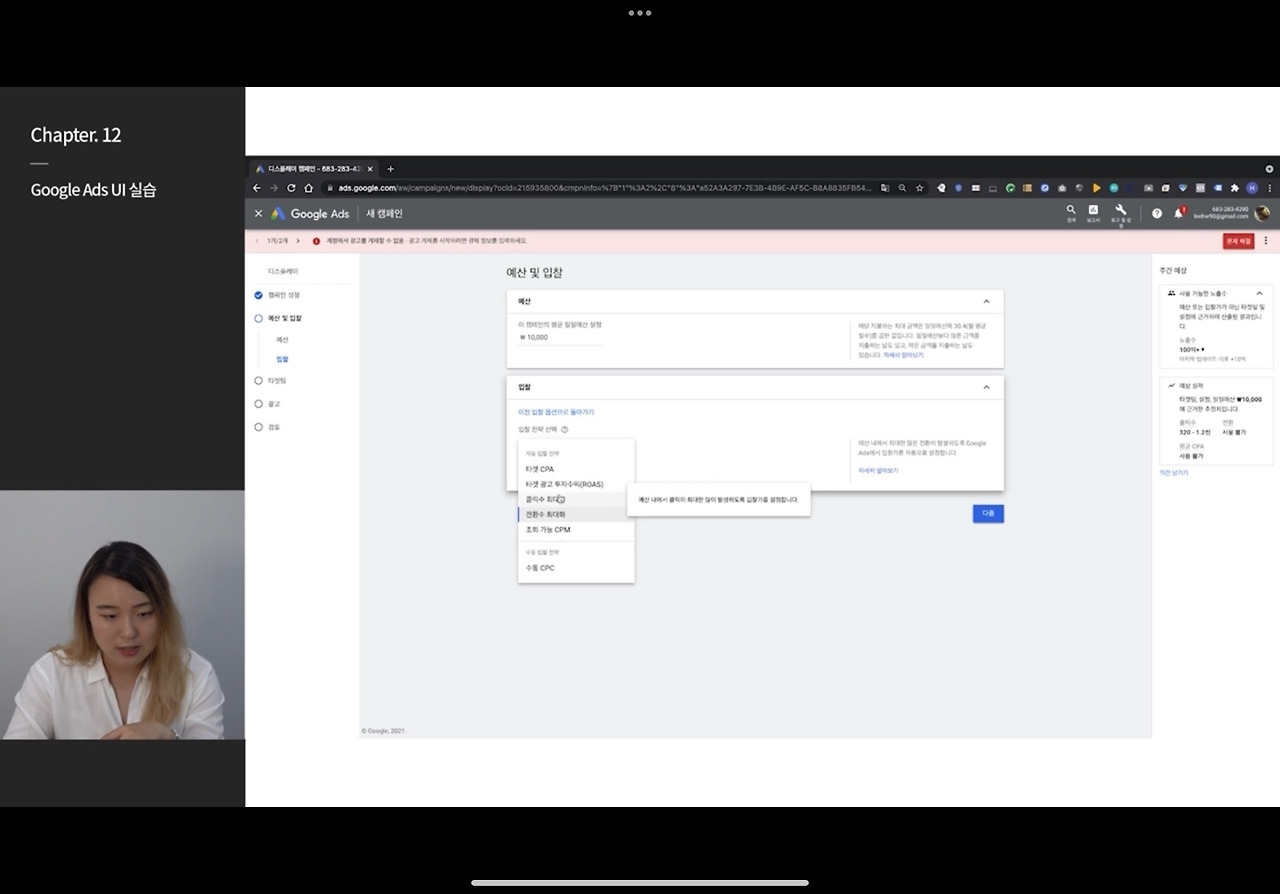Collapse the 입찰 section
The image size is (1280, 894).
pyautogui.click(x=986, y=387)
